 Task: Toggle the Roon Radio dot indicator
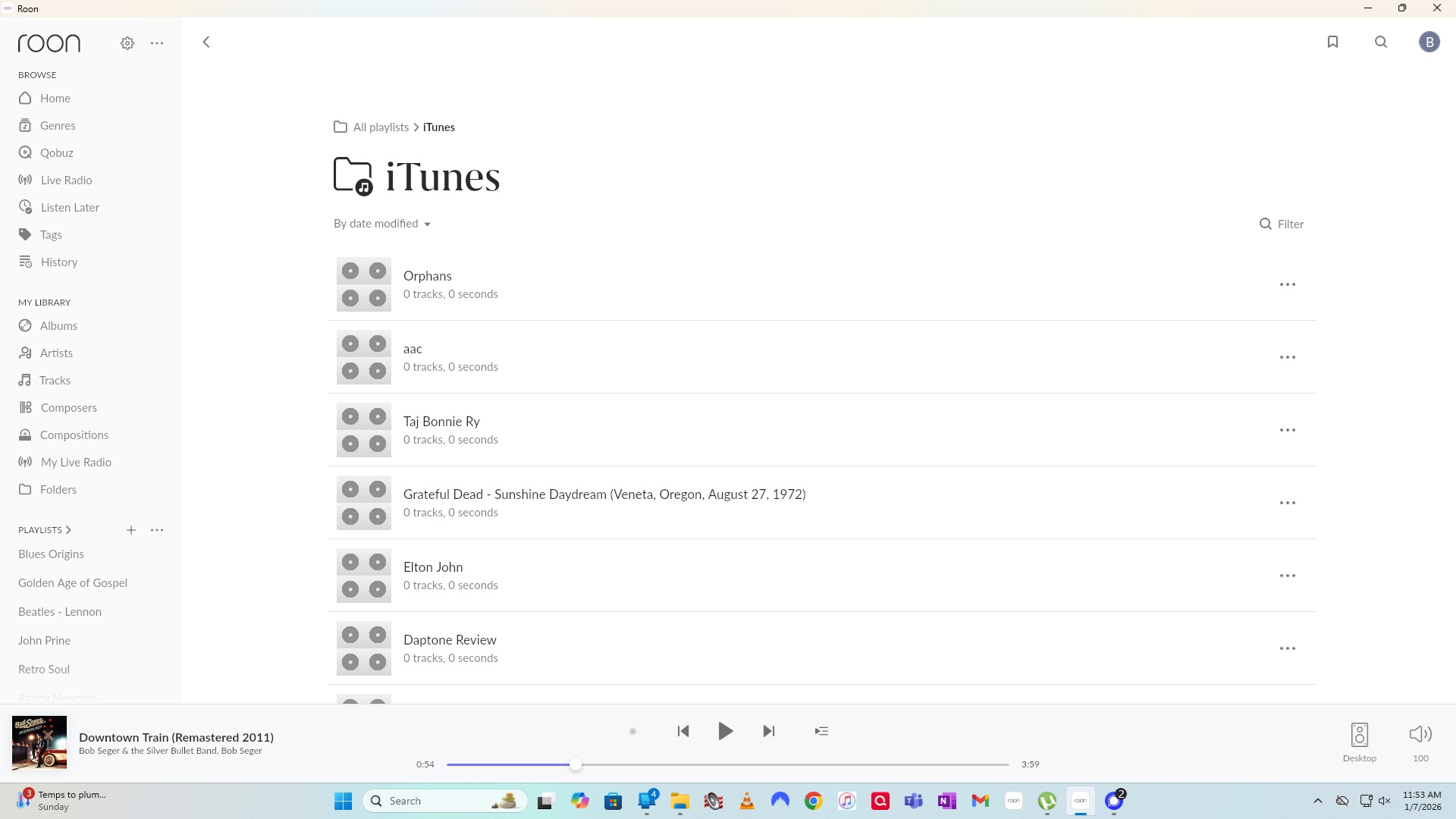pos(632,732)
